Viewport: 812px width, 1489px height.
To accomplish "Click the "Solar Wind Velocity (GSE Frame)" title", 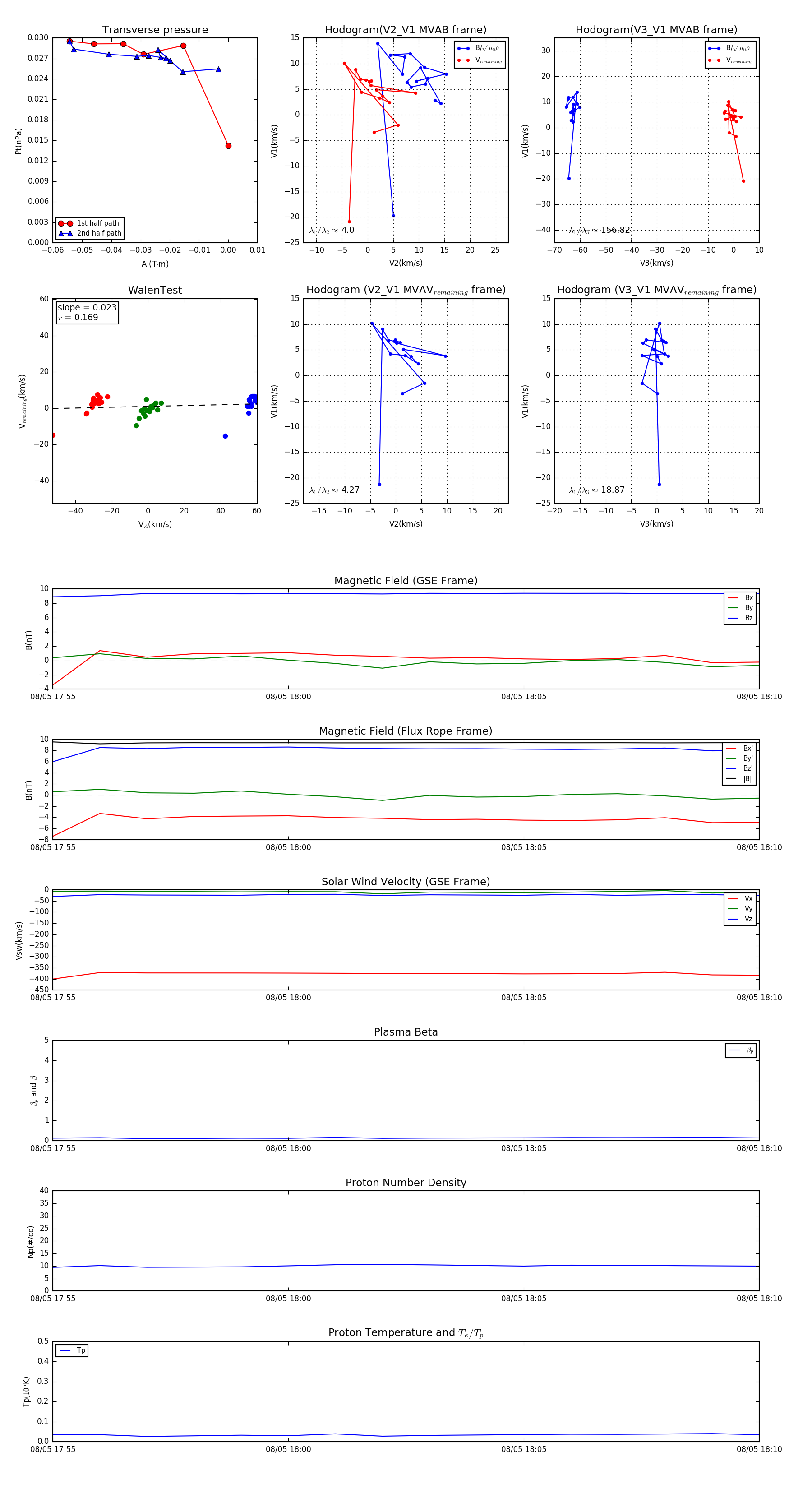I will 406,882.
